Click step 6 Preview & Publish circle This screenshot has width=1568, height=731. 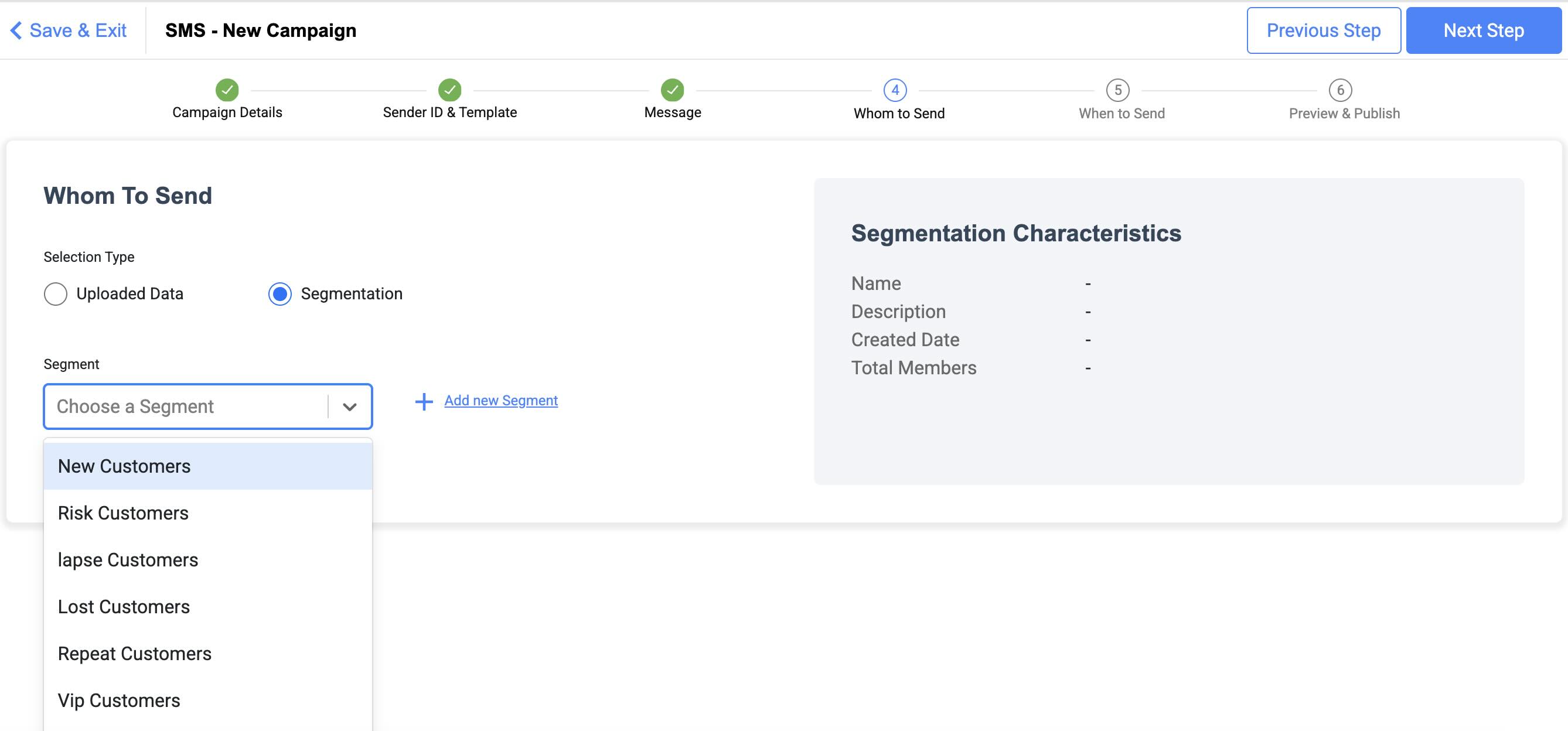click(x=1340, y=90)
